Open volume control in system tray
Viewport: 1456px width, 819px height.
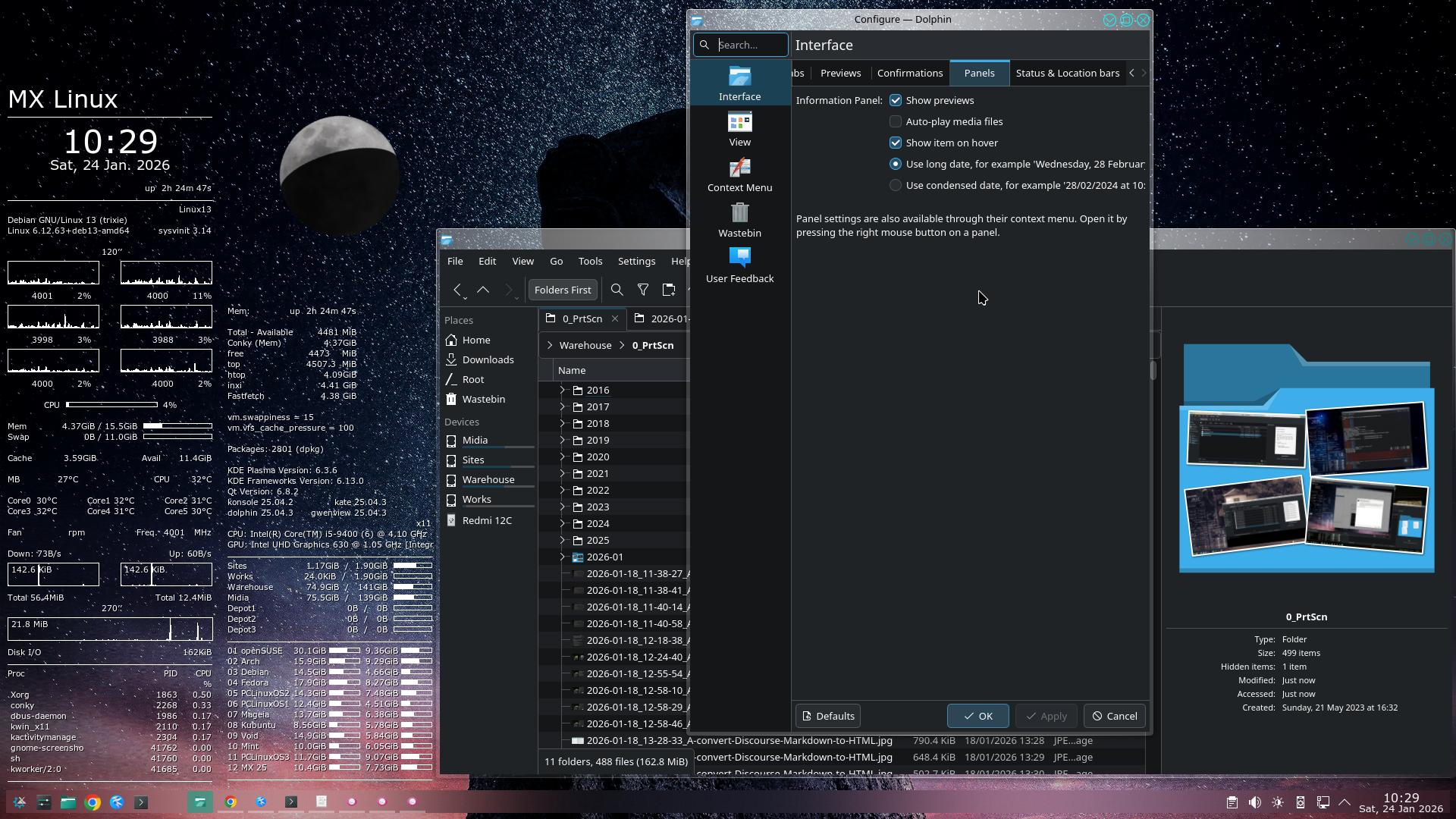1255,802
